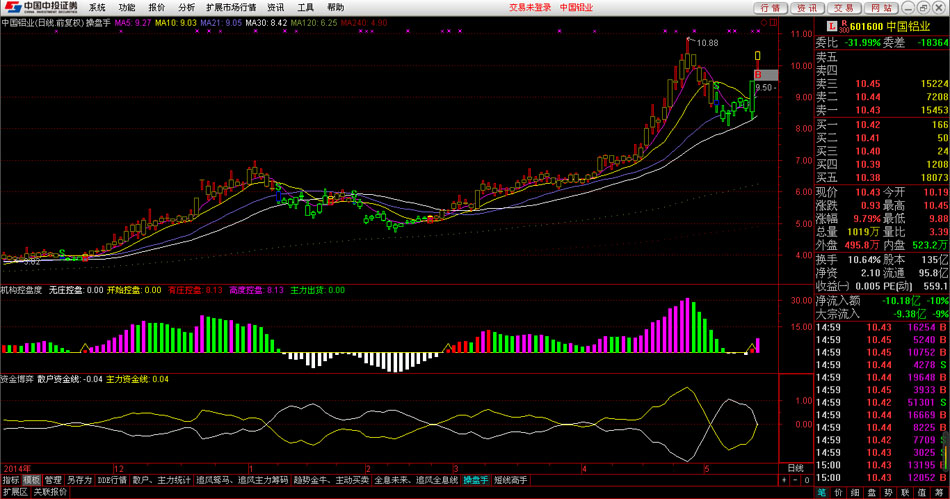The height and width of the screenshot is (499, 950).
Task: Click the 资金博弈 indicator title
Action: [17, 379]
